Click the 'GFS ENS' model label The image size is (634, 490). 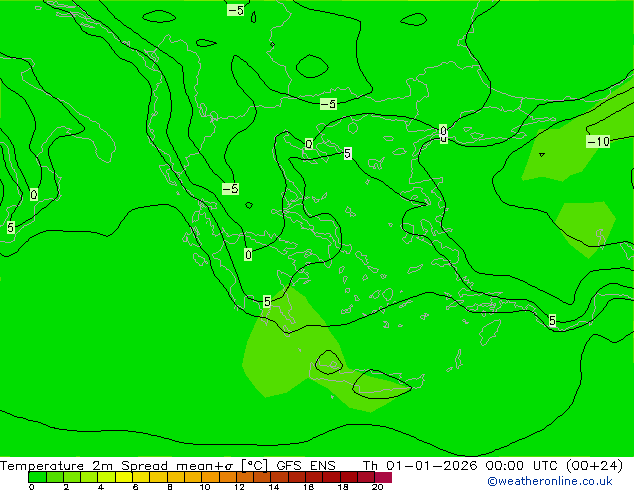pyautogui.click(x=306, y=466)
